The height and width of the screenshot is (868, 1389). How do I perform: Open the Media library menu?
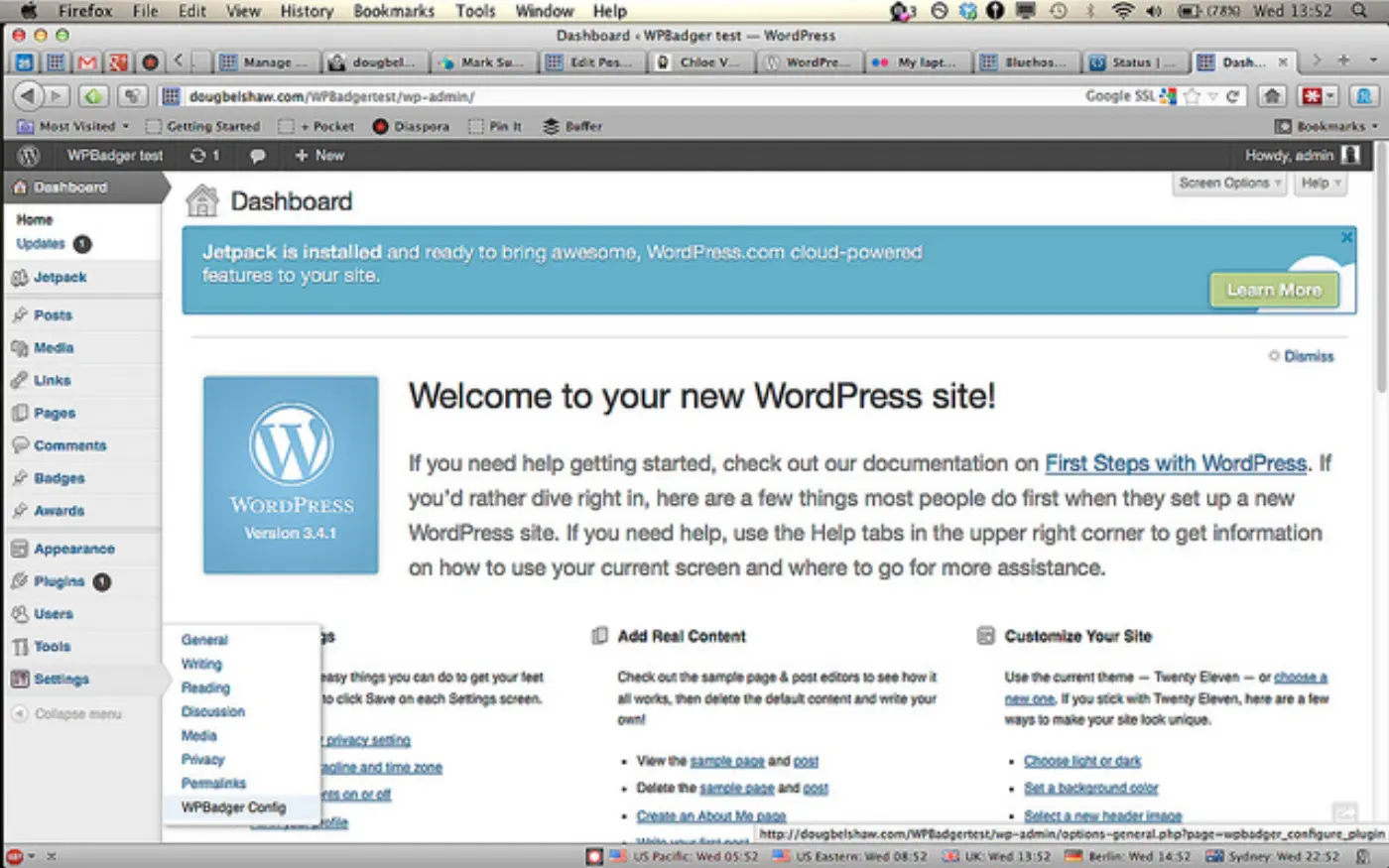[54, 348]
